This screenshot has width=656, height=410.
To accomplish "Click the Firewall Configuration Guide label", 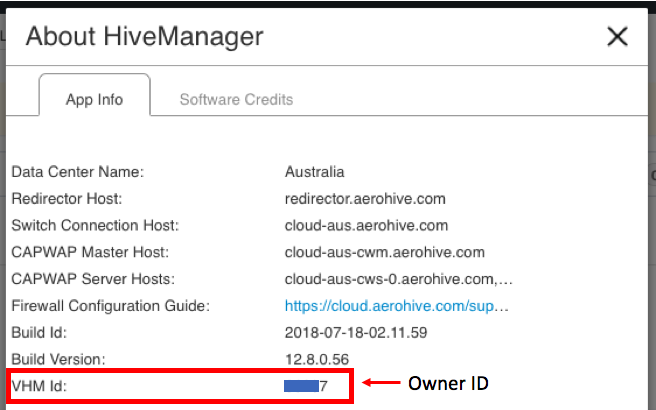I will click(x=109, y=305).
